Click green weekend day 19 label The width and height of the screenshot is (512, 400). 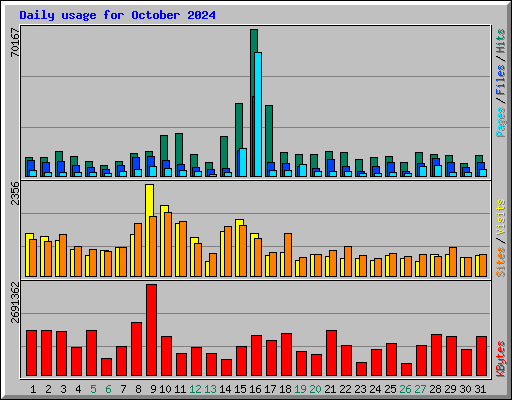(x=300, y=389)
